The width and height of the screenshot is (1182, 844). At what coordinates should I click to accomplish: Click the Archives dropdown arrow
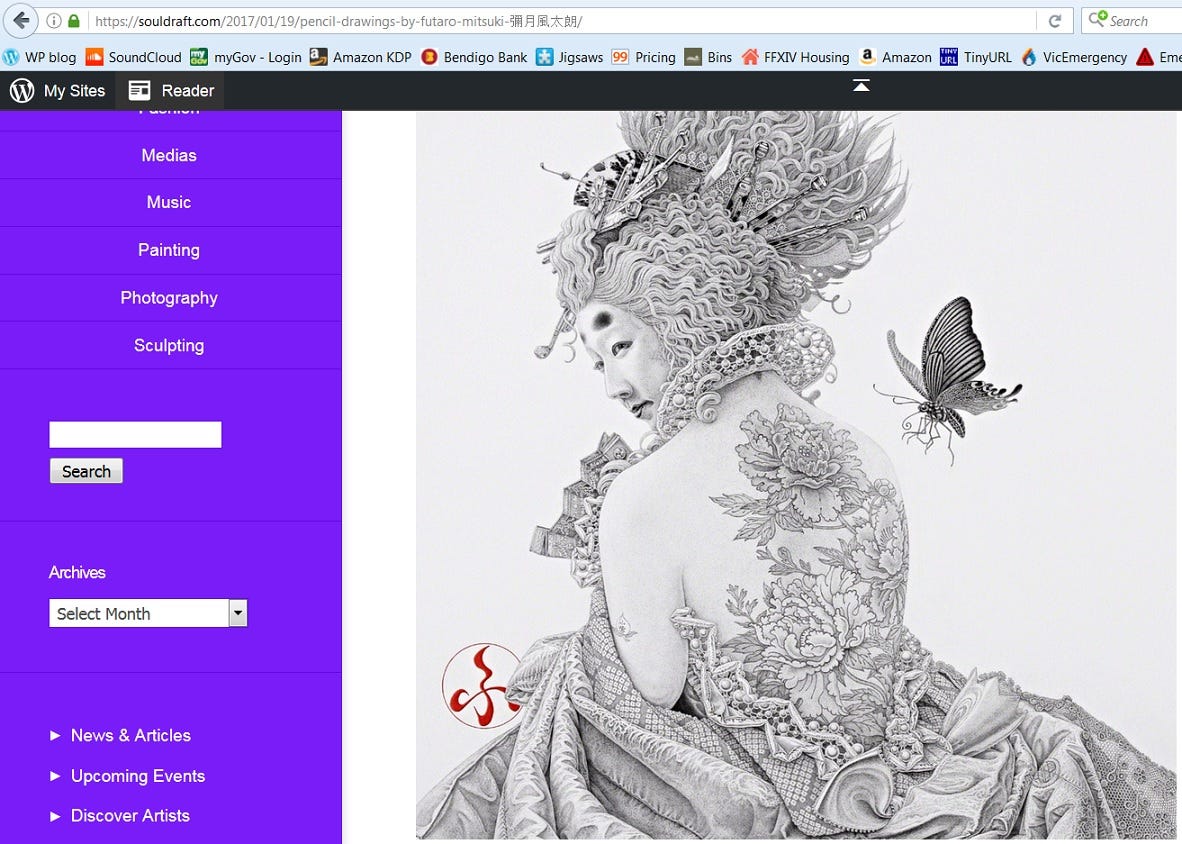coord(238,613)
